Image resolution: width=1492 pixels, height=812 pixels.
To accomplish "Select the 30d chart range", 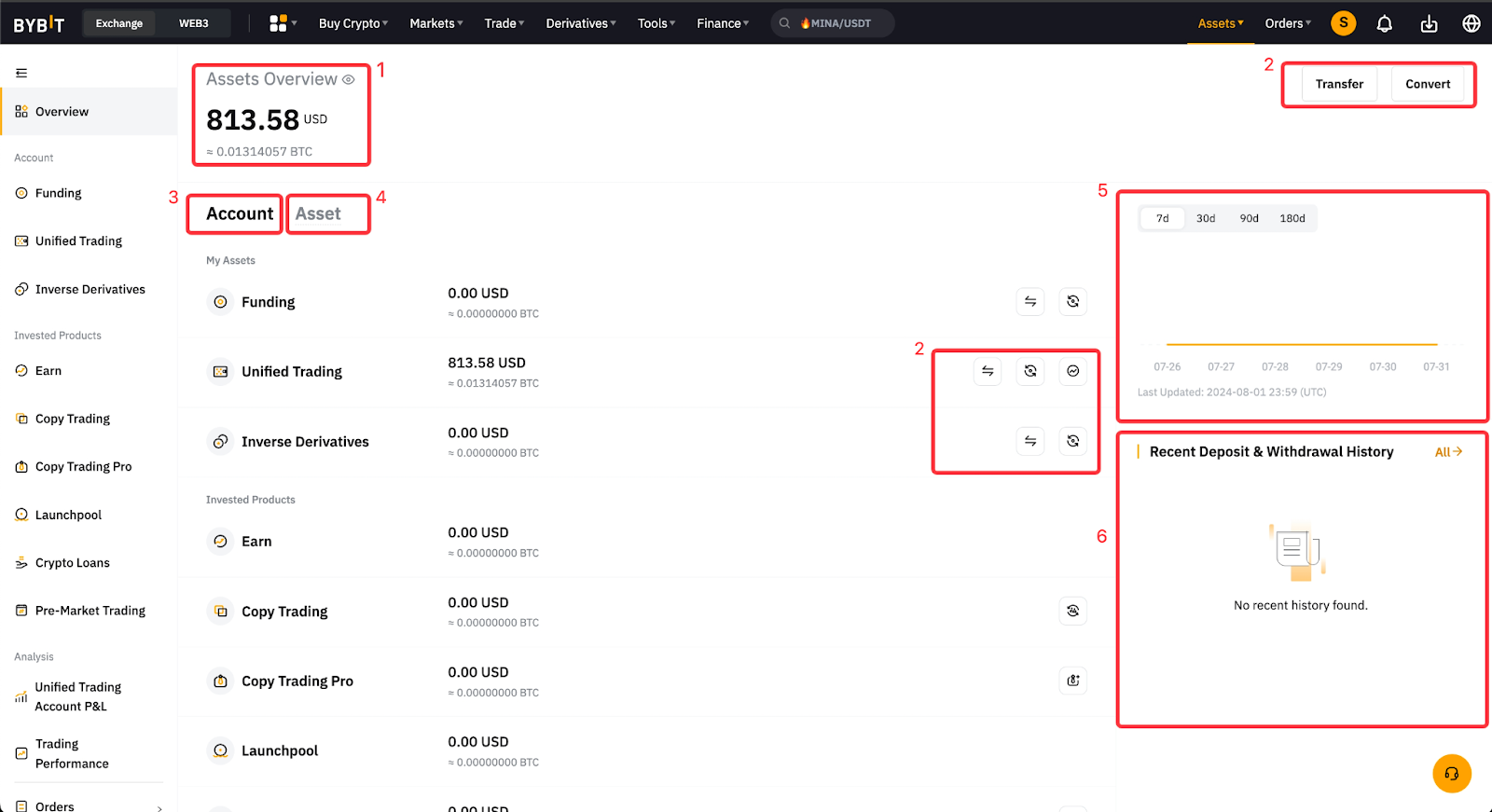I will 1206,218.
